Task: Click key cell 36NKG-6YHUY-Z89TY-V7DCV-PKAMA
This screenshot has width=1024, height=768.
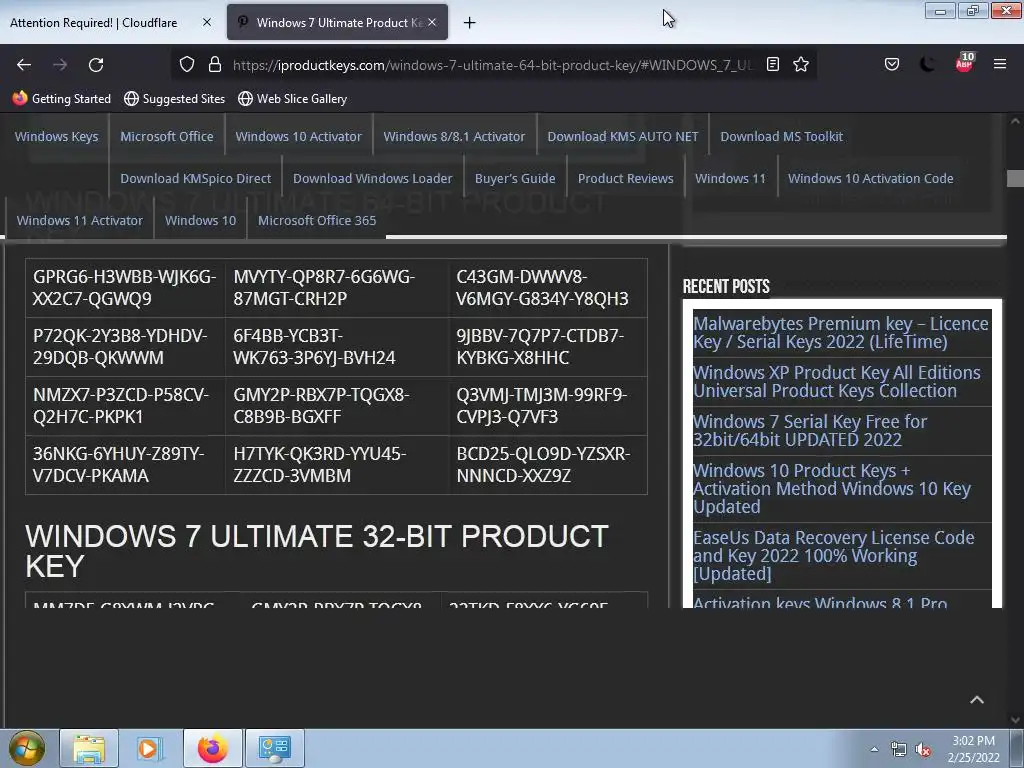Action: pyautogui.click(x=125, y=464)
